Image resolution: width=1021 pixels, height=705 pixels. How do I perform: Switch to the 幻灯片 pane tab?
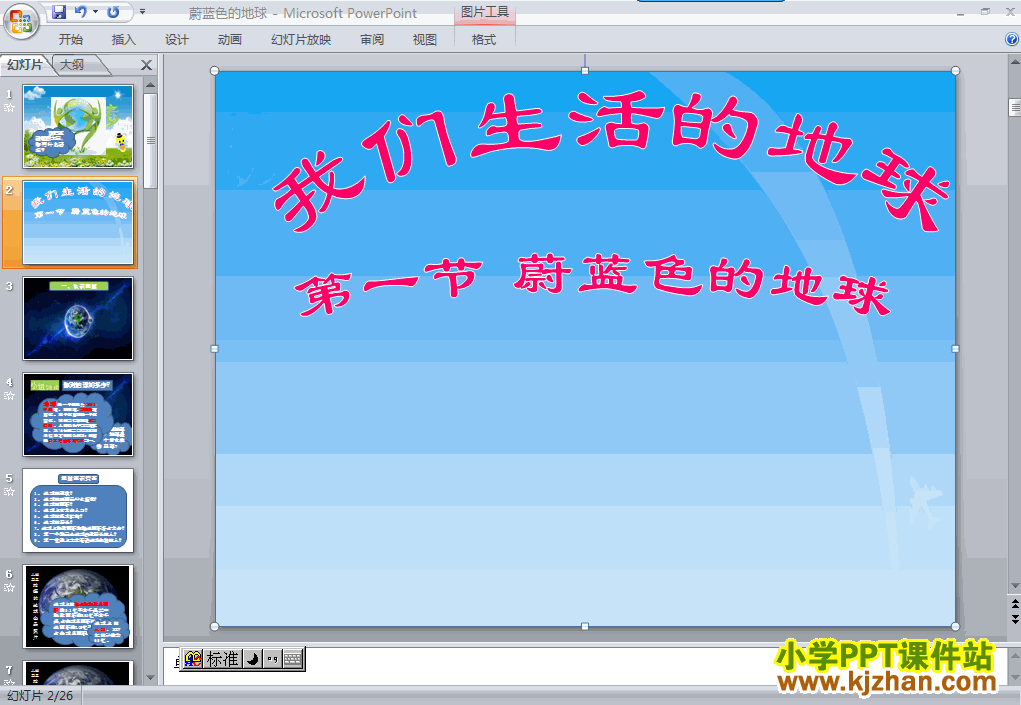(25, 64)
